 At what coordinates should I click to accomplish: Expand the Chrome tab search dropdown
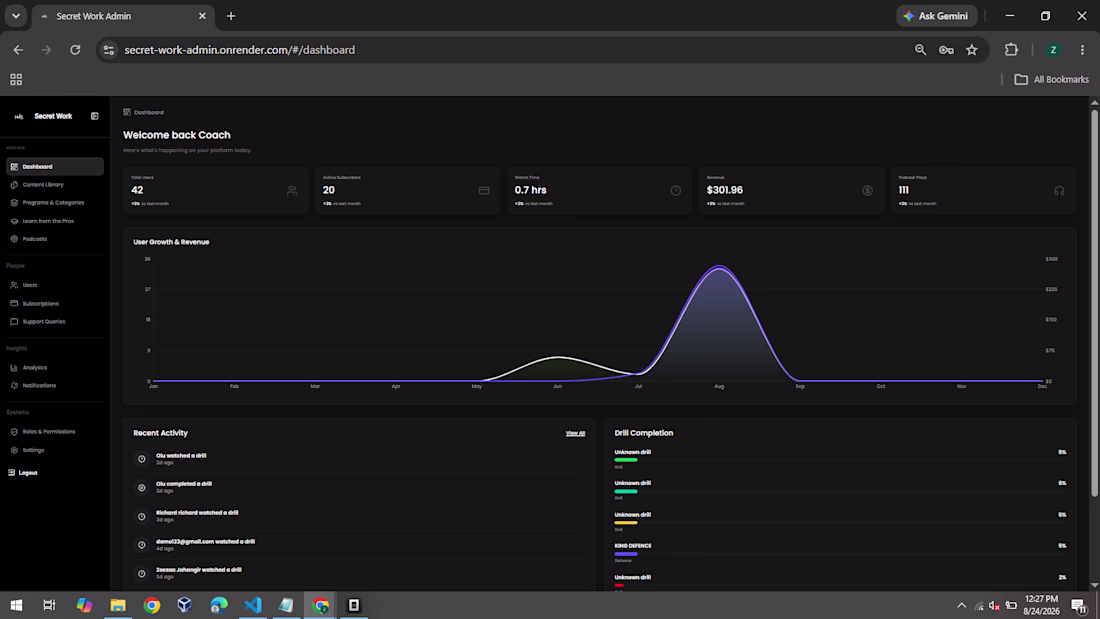coord(15,16)
